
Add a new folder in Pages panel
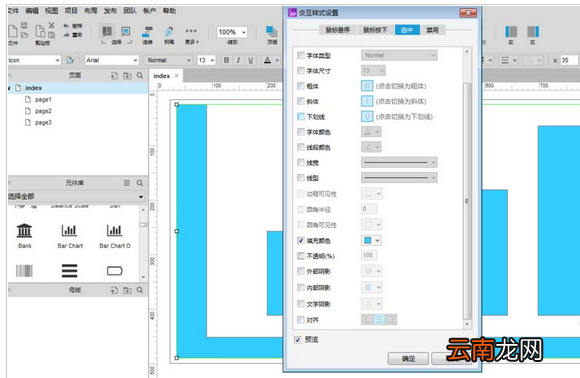pos(127,75)
